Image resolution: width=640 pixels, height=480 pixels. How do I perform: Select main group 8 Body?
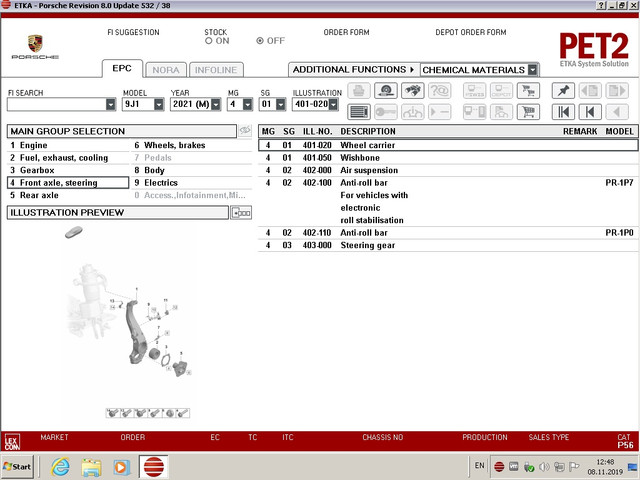pyautogui.click(x=192, y=170)
